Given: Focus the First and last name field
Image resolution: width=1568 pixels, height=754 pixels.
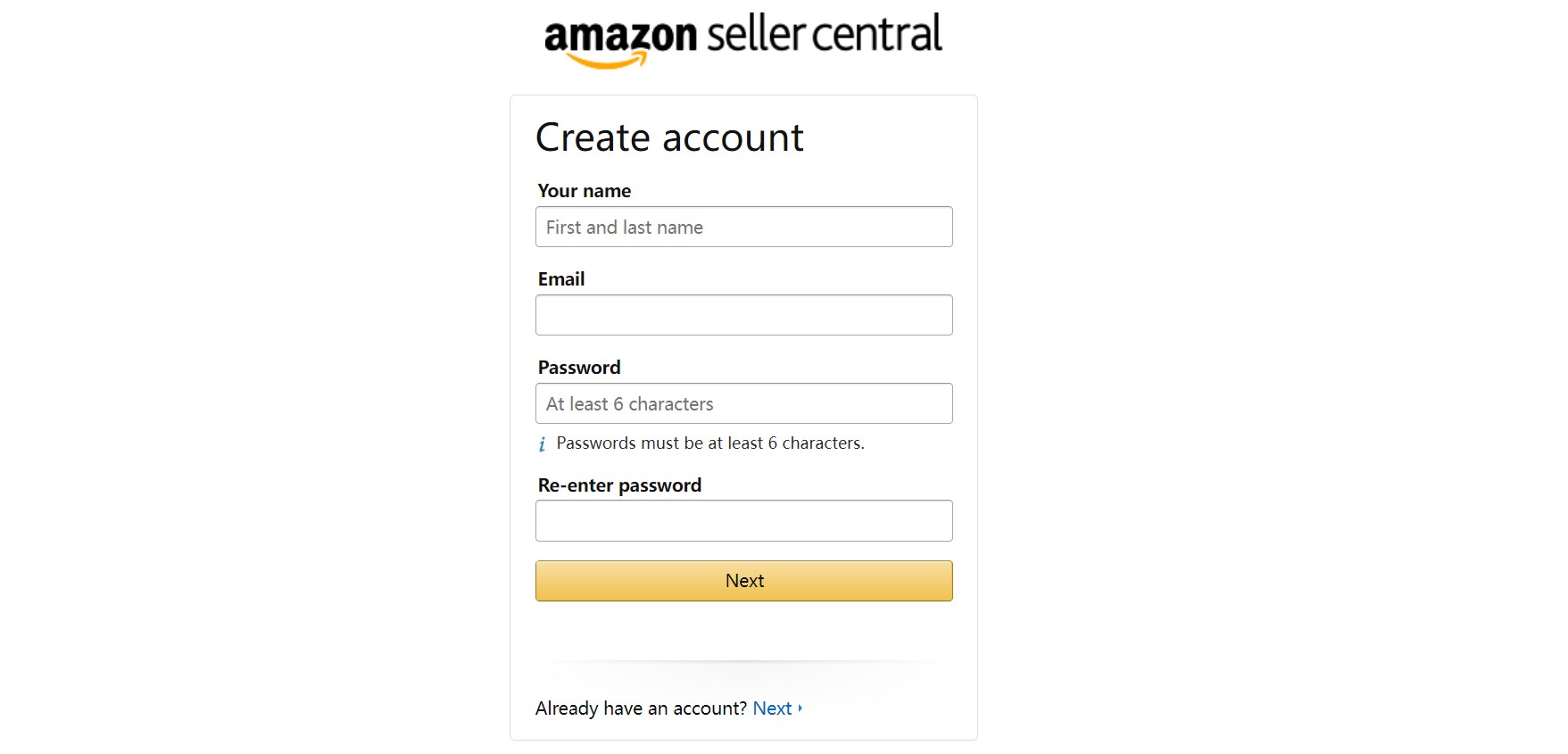Looking at the screenshot, I should tap(743, 228).
